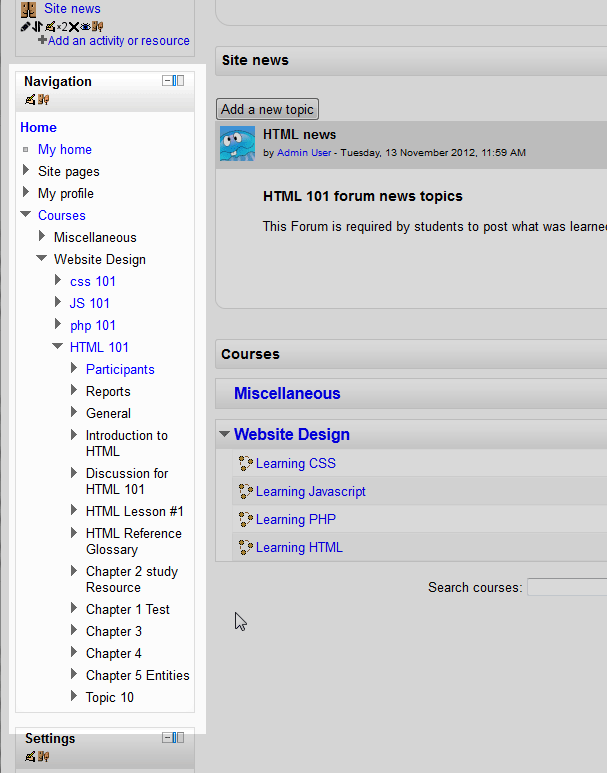Select Chapter 1 Test tree item
Viewport: 607px width, 773px height.
click(128, 609)
